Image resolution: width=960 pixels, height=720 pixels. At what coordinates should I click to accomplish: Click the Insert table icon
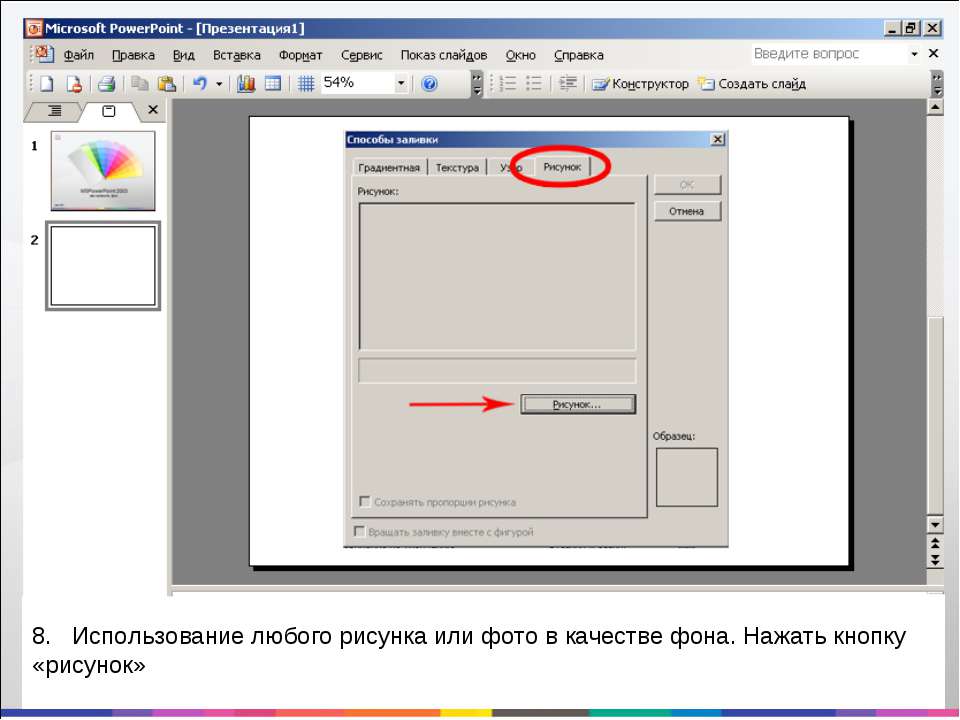pyautogui.click(x=272, y=84)
